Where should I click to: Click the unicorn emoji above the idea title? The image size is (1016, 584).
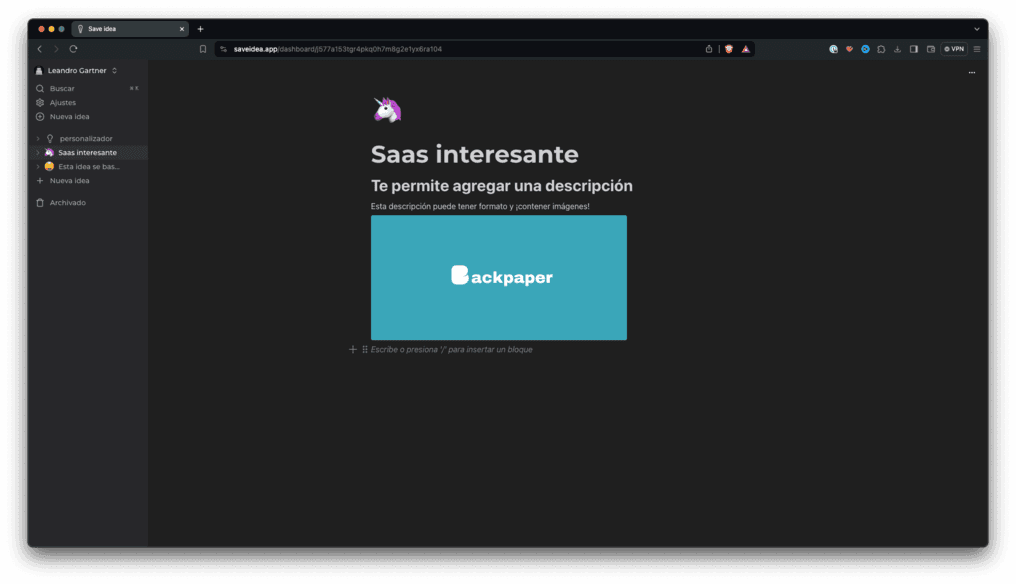[x=387, y=108]
